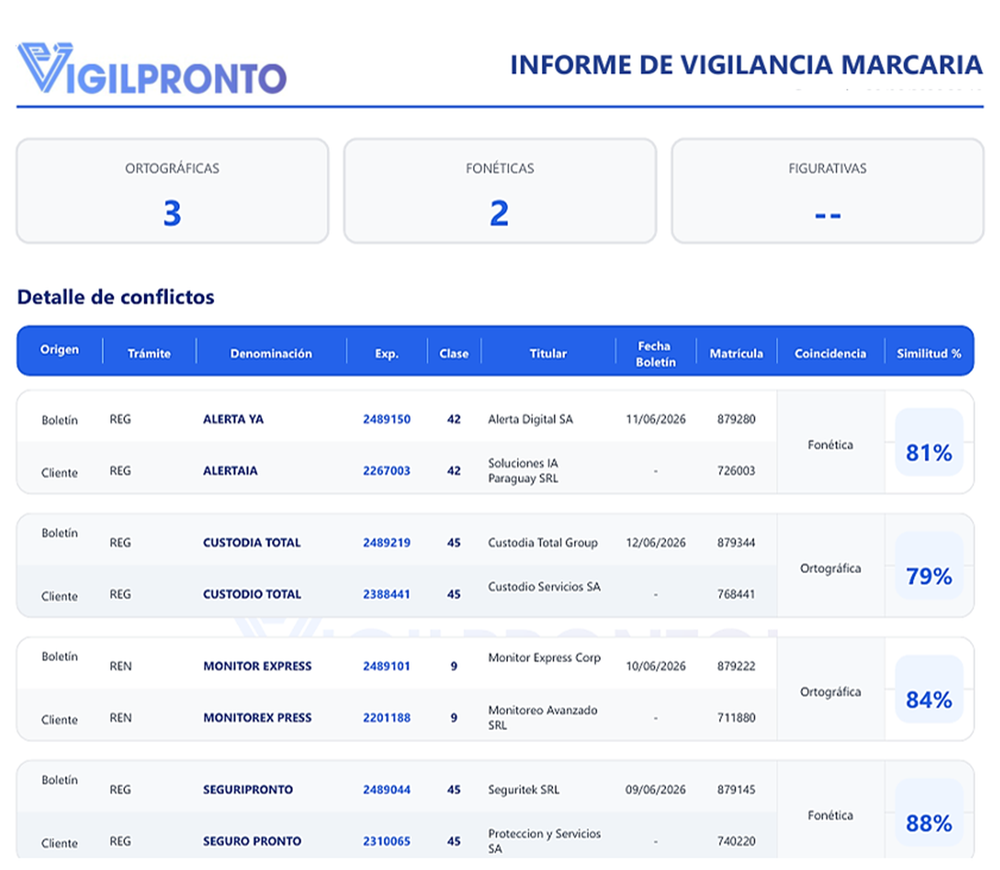
Task: Click the date 12/06/2026
Action: click(x=656, y=543)
